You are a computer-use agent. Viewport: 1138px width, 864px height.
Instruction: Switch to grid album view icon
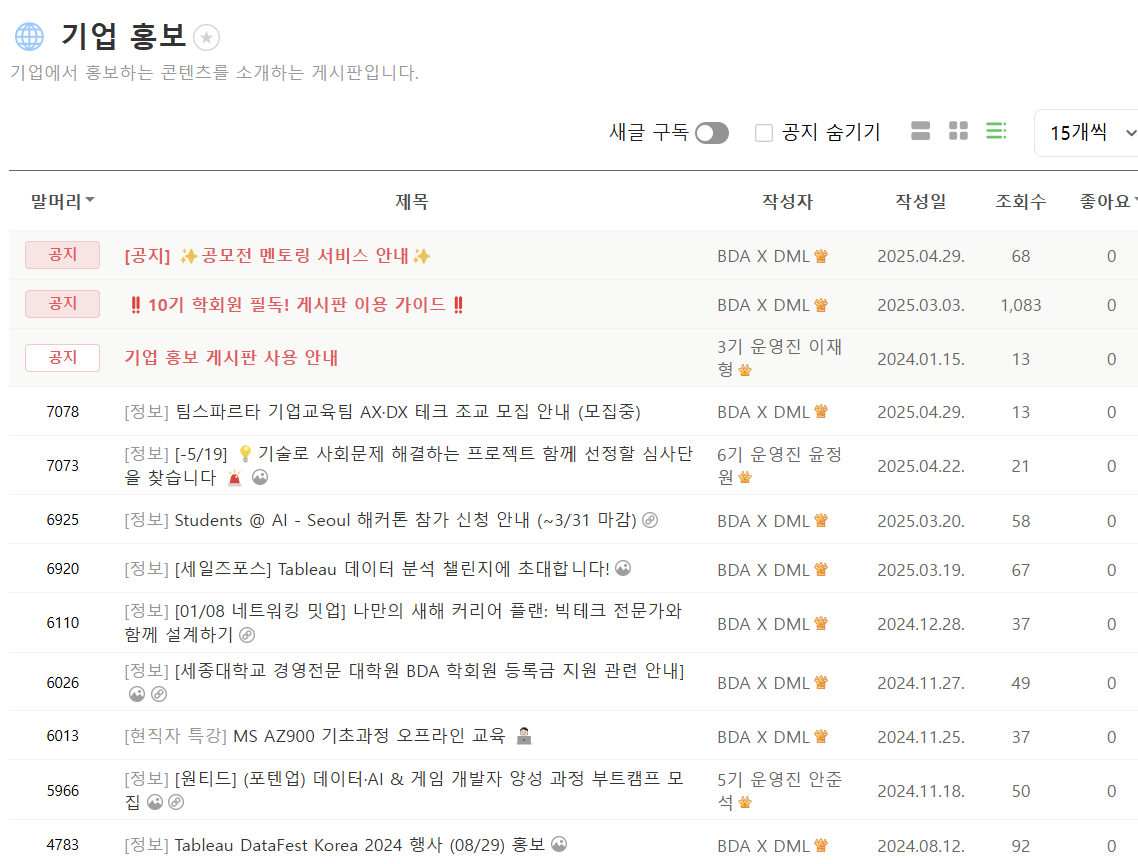click(958, 131)
